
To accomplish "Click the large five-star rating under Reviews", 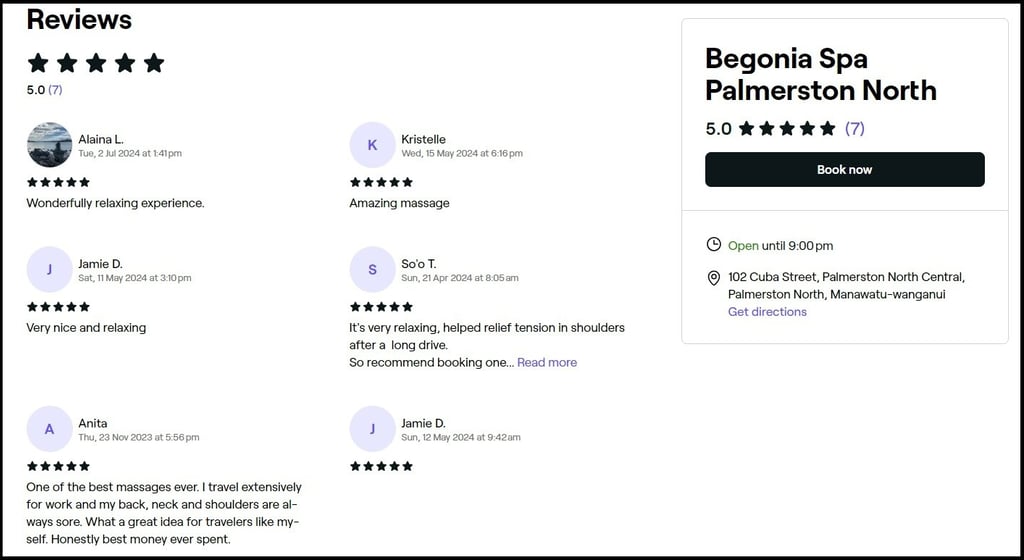I will coord(96,63).
